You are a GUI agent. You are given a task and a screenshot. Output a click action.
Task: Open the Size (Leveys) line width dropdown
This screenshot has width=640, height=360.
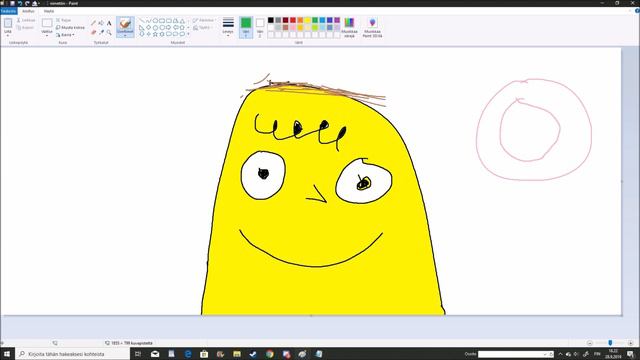pyautogui.click(x=228, y=27)
